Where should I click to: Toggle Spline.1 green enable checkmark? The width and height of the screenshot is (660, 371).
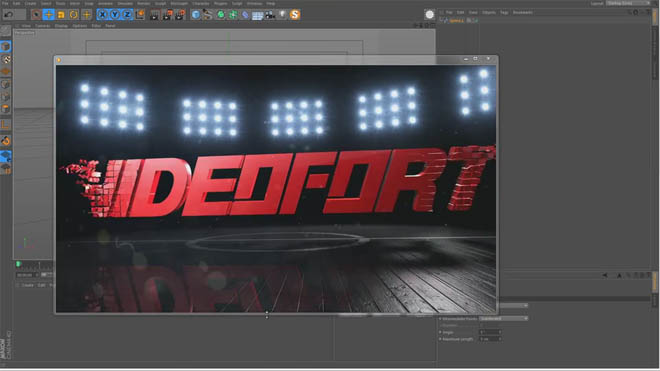[475, 20]
